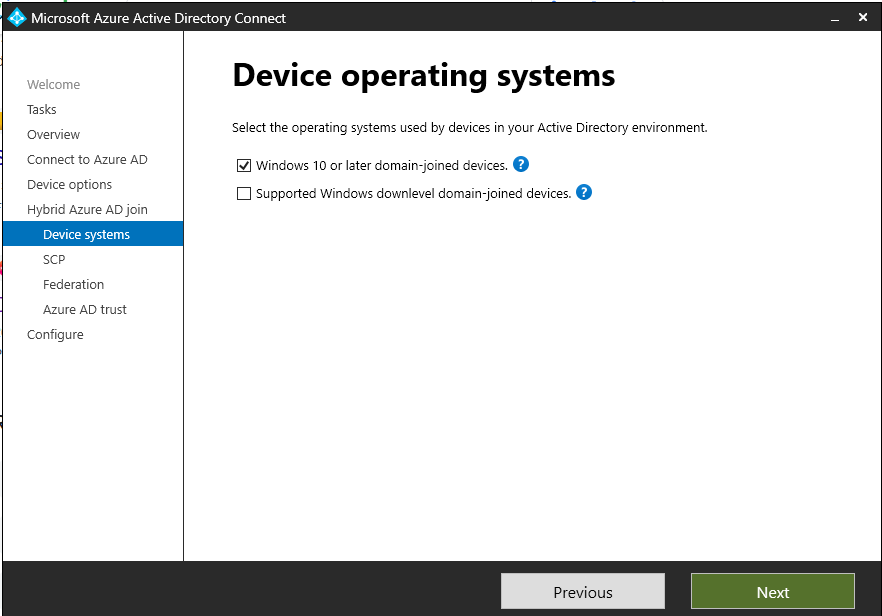
Task: Select the Welcome step in sidebar
Action: (54, 85)
